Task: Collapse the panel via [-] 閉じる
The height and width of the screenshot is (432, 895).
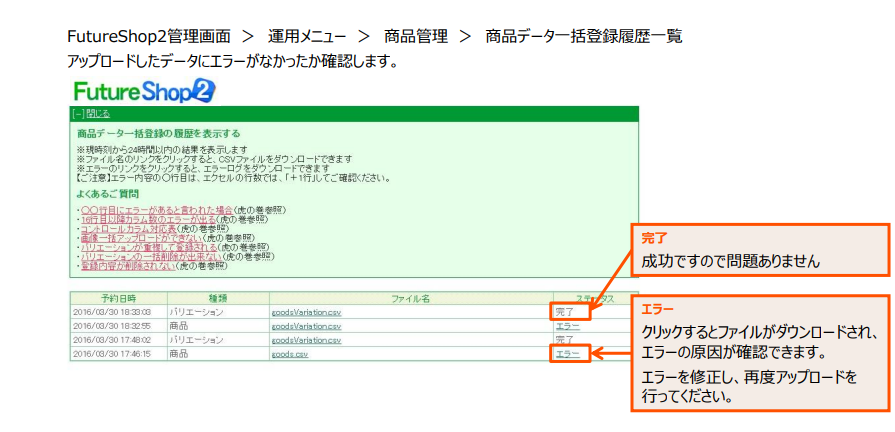Action: point(91,114)
